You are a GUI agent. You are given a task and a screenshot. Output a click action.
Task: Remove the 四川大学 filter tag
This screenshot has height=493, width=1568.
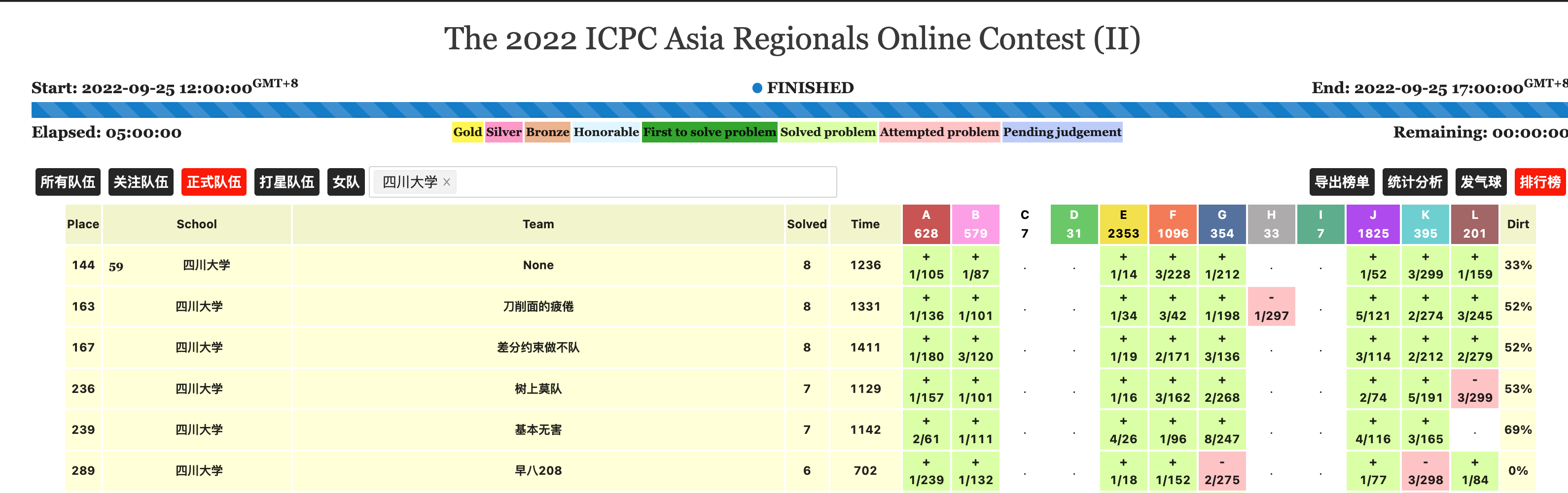click(447, 182)
